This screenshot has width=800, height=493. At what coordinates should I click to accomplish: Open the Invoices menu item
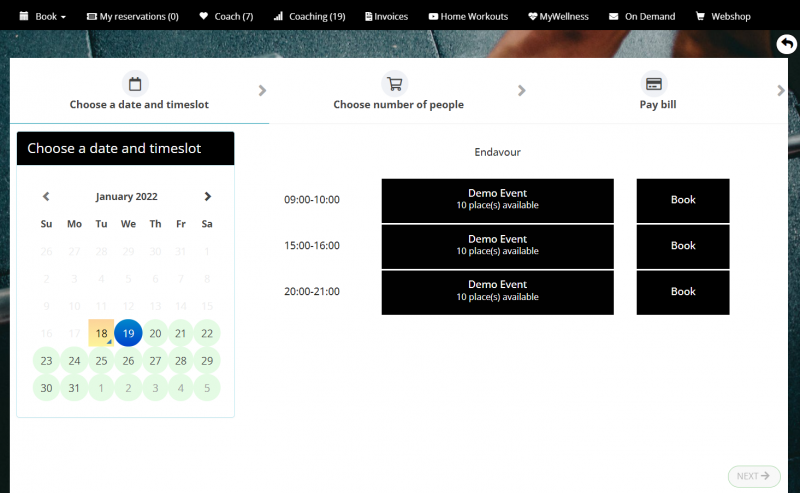pyautogui.click(x=386, y=16)
